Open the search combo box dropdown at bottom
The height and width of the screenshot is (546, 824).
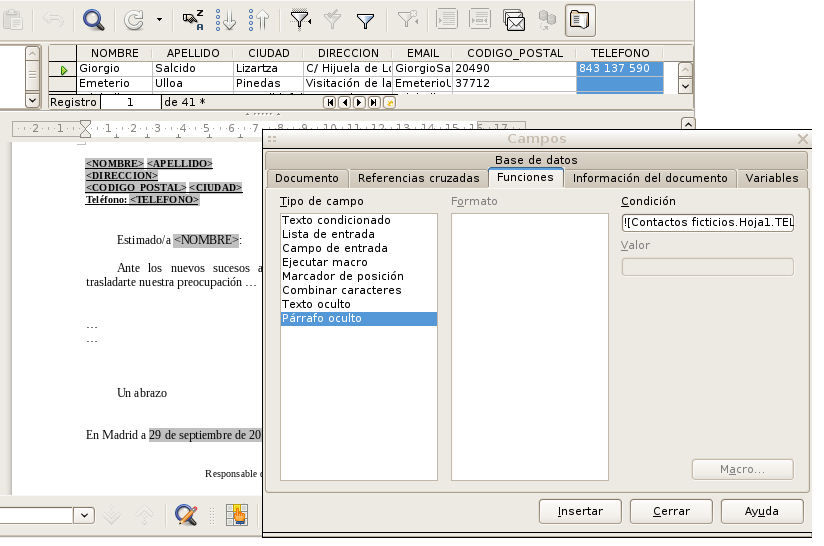pos(84,515)
